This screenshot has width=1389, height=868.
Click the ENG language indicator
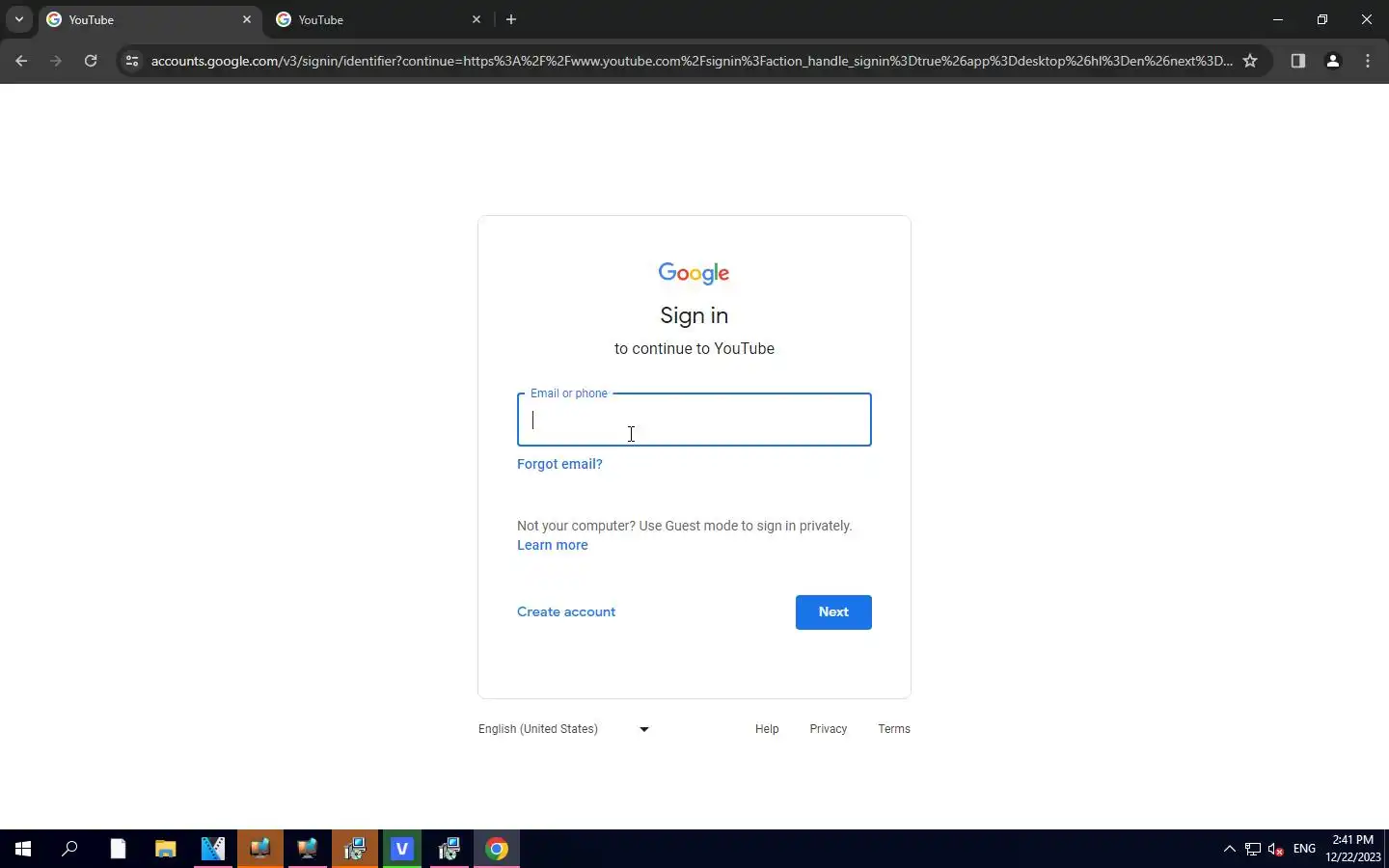1304,849
